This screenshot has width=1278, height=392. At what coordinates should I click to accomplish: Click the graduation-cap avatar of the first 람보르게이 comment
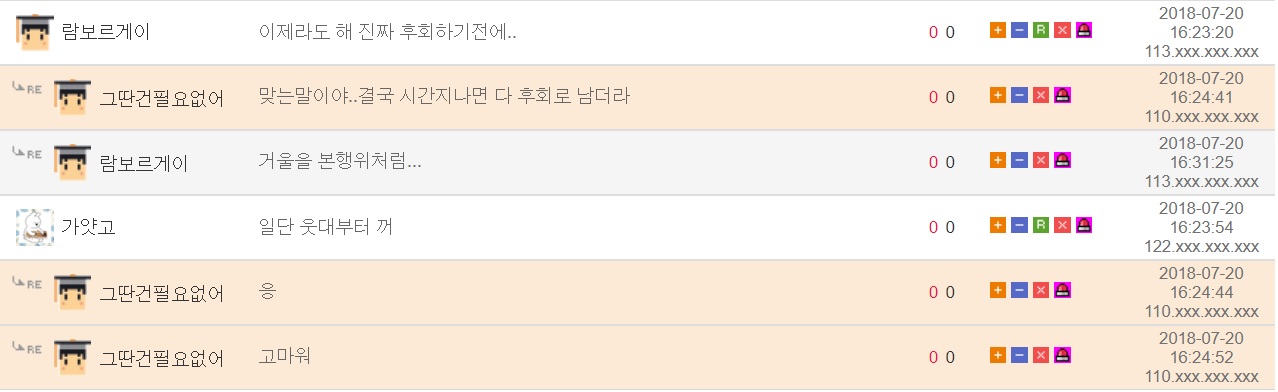(35, 32)
